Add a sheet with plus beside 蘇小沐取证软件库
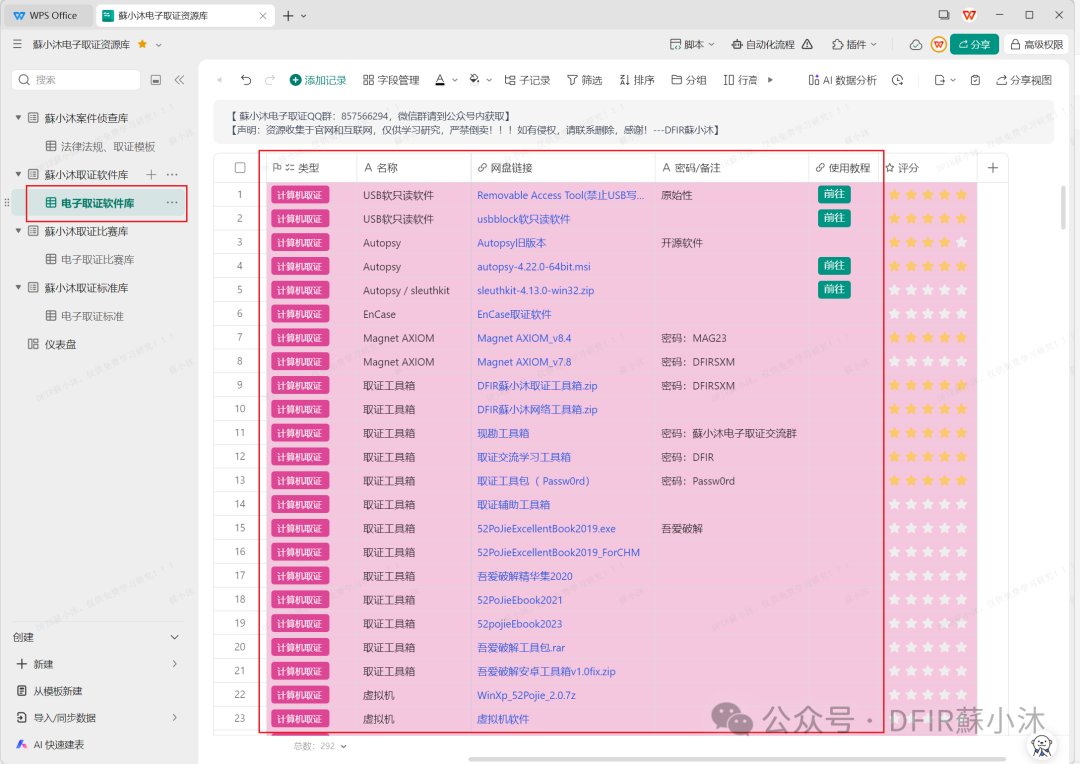 (x=151, y=174)
